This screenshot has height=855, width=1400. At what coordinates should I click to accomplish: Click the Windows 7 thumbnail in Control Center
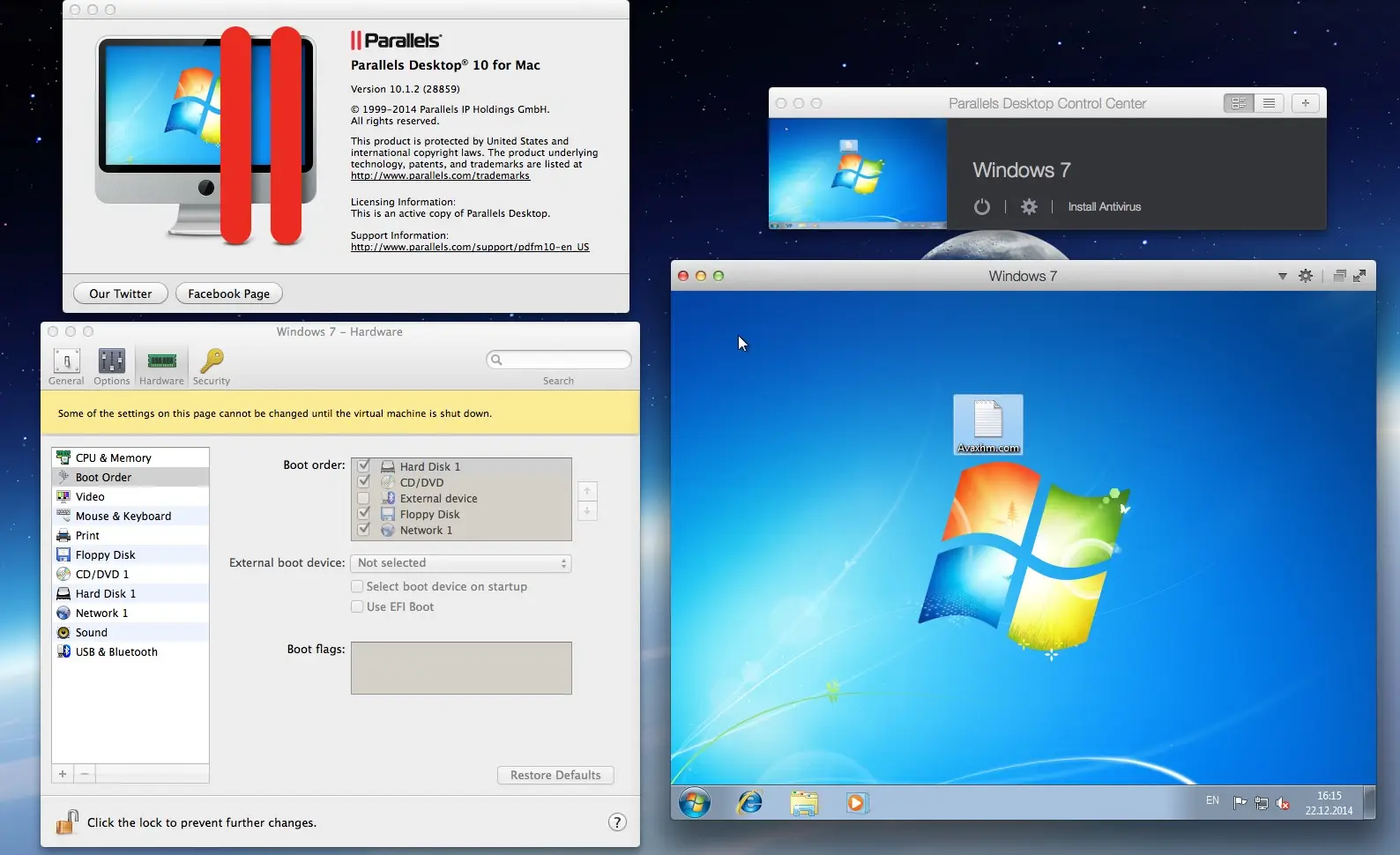858,174
